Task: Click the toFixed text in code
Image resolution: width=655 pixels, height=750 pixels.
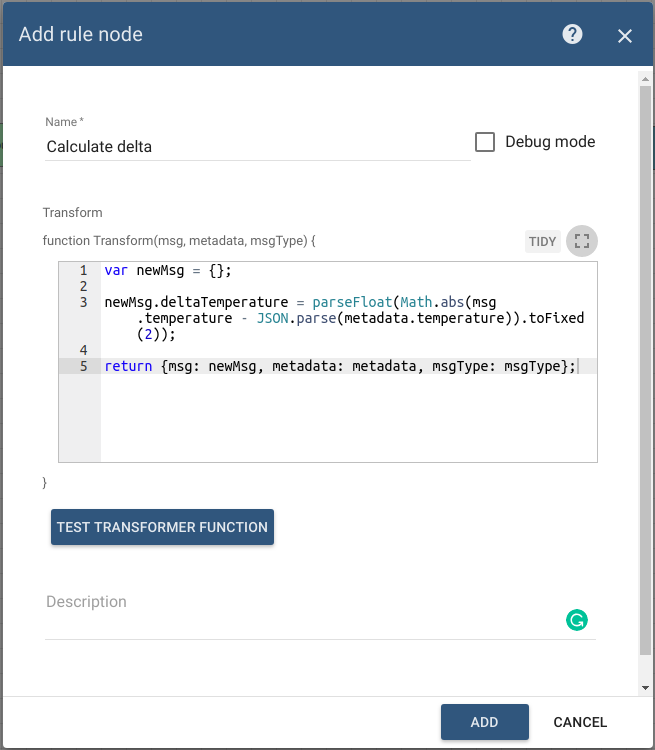Action: pos(556,318)
